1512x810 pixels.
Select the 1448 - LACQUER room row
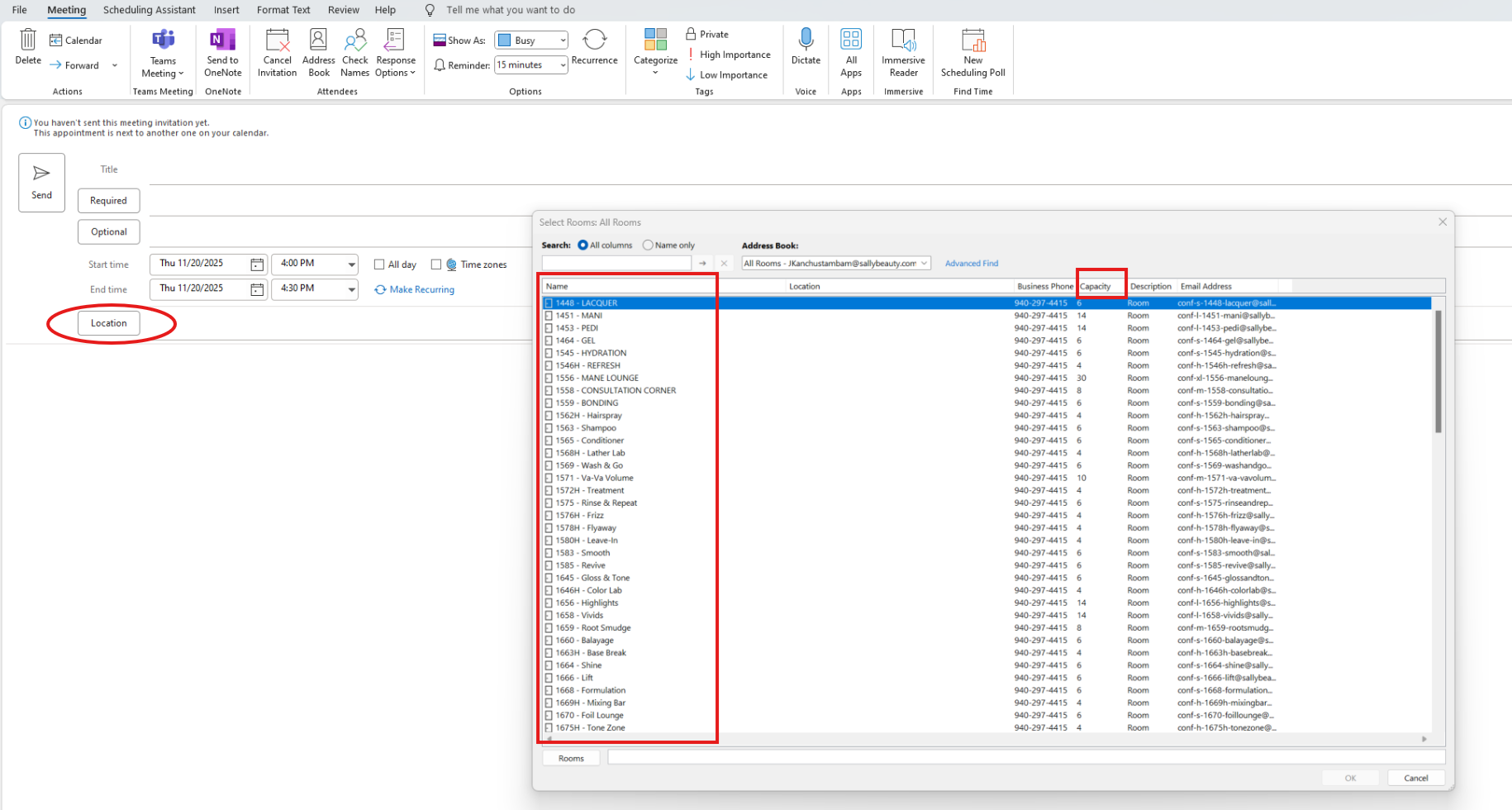tap(987, 303)
